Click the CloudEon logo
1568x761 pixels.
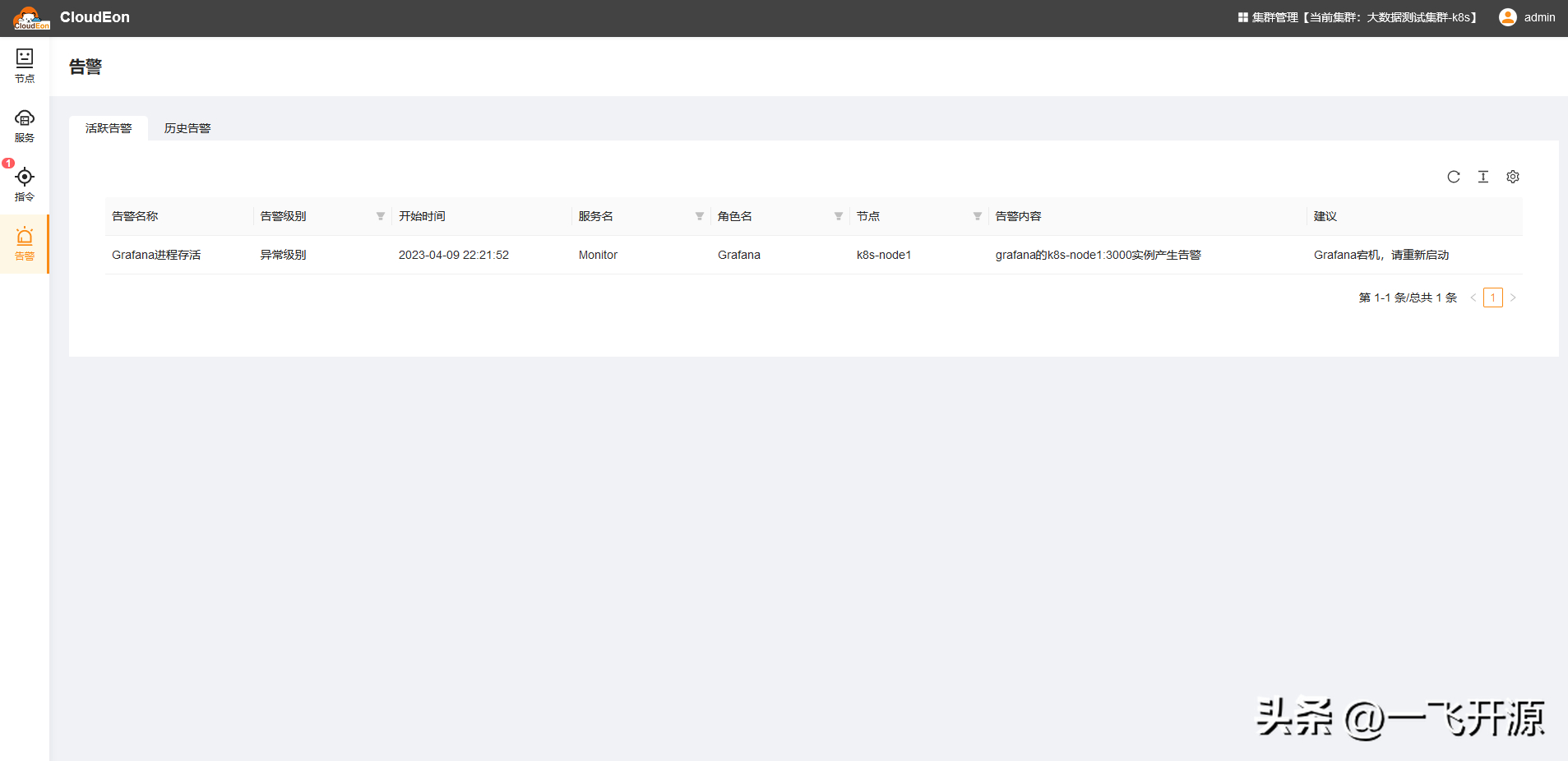click(31, 18)
